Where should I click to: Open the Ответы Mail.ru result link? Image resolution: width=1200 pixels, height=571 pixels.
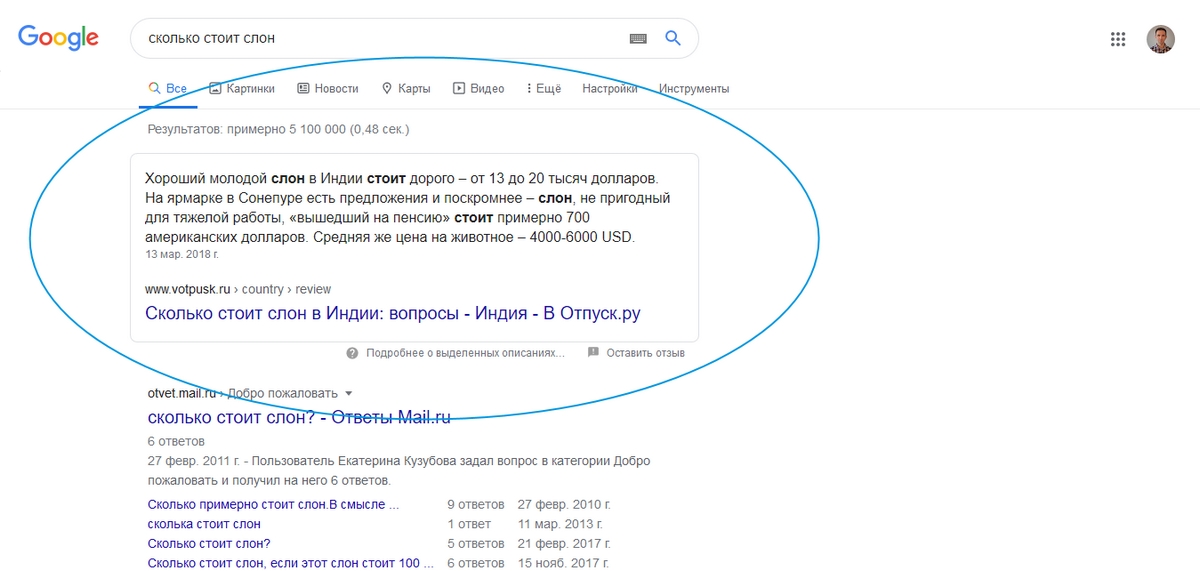[x=298, y=417]
